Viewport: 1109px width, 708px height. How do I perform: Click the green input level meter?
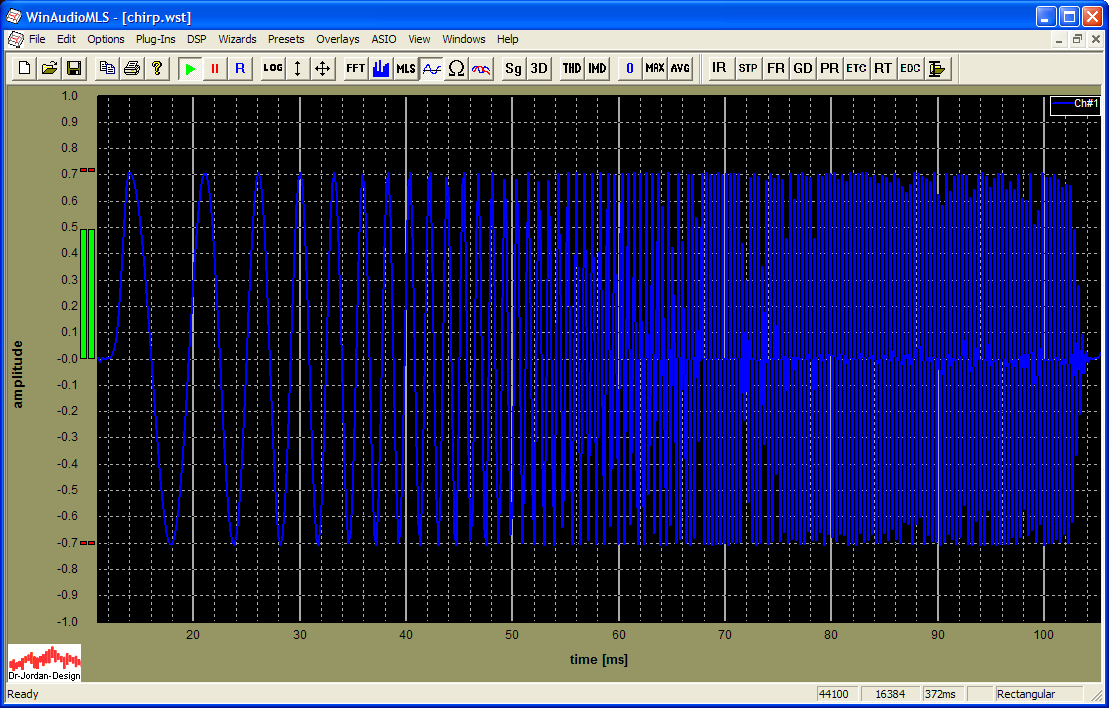(87, 293)
